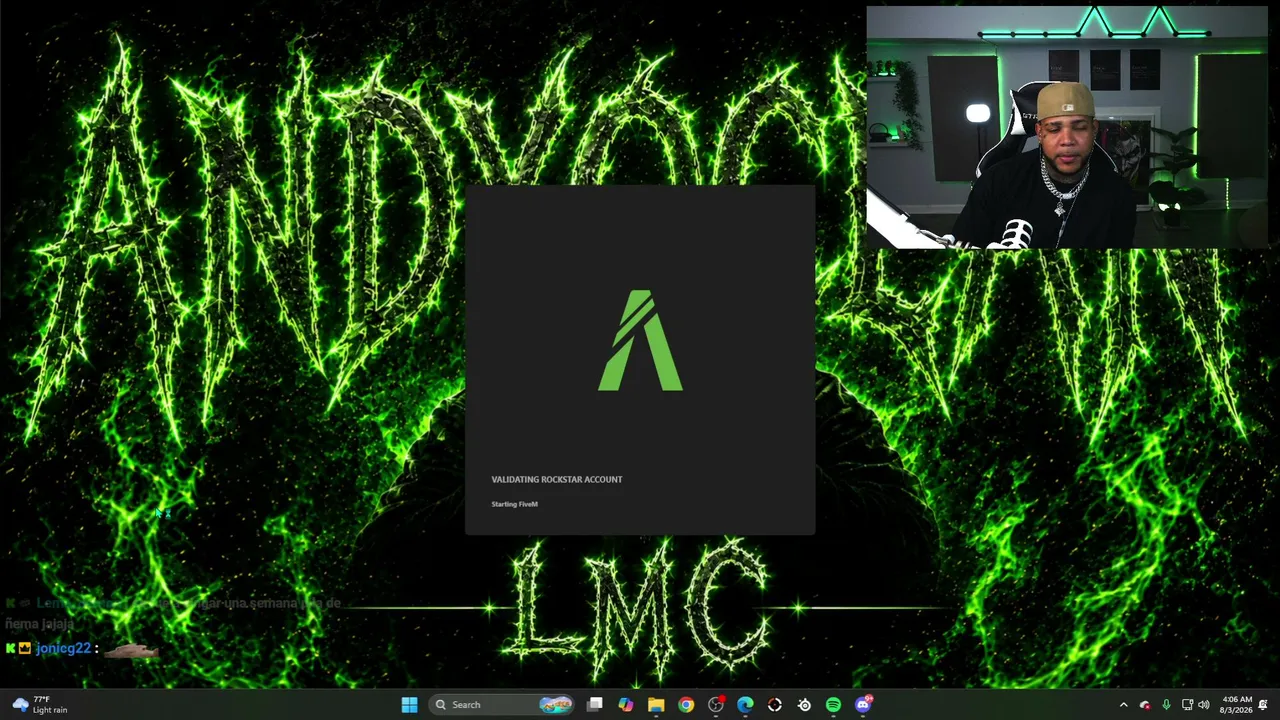This screenshot has height=720, width=1280.
Task: Click the green microphone tray icon
Action: (x=1166, y=705)
